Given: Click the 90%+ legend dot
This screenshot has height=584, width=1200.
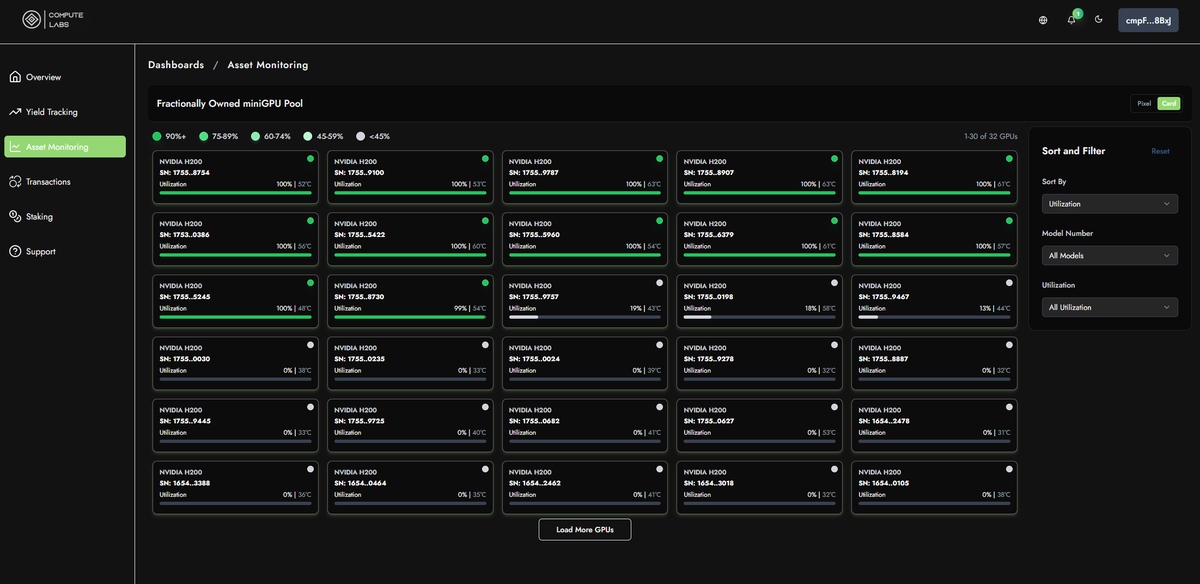Looking at the screenshot, I should click(x=157, y=136).
